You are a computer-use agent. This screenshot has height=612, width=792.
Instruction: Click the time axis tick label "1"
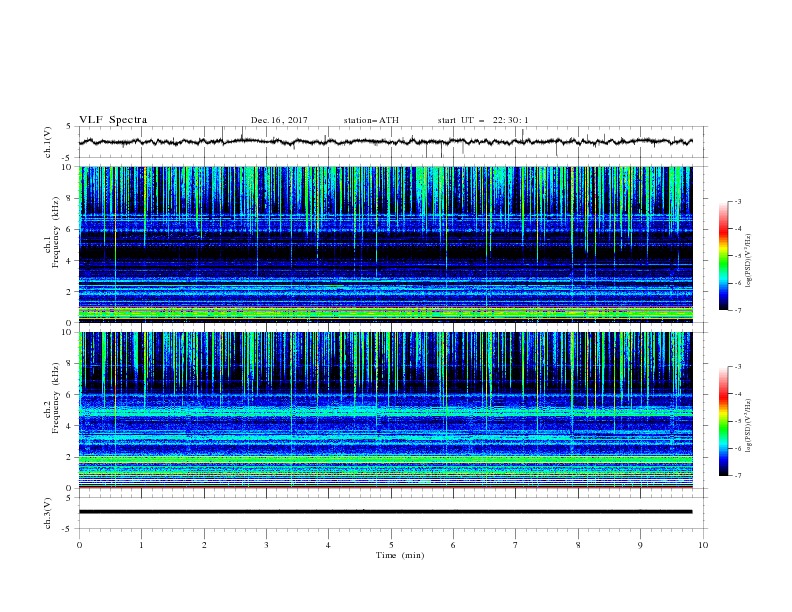click(x=141, y=545)
